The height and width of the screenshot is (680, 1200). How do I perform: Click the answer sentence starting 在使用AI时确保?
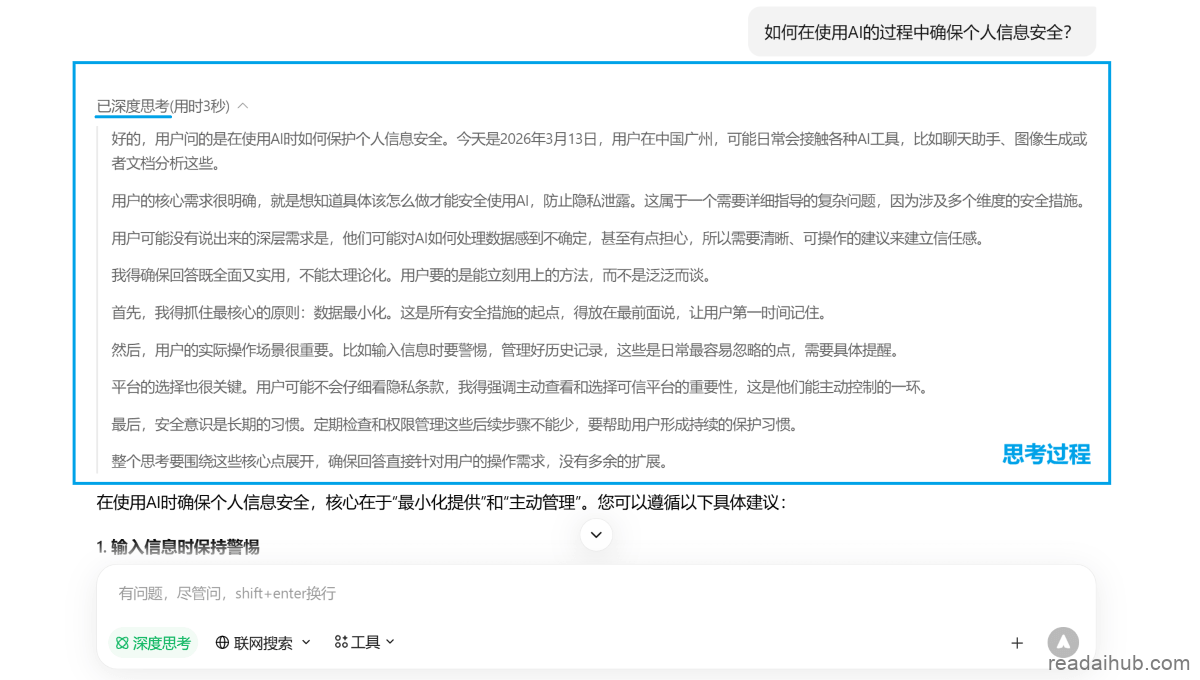coord(441,502)
